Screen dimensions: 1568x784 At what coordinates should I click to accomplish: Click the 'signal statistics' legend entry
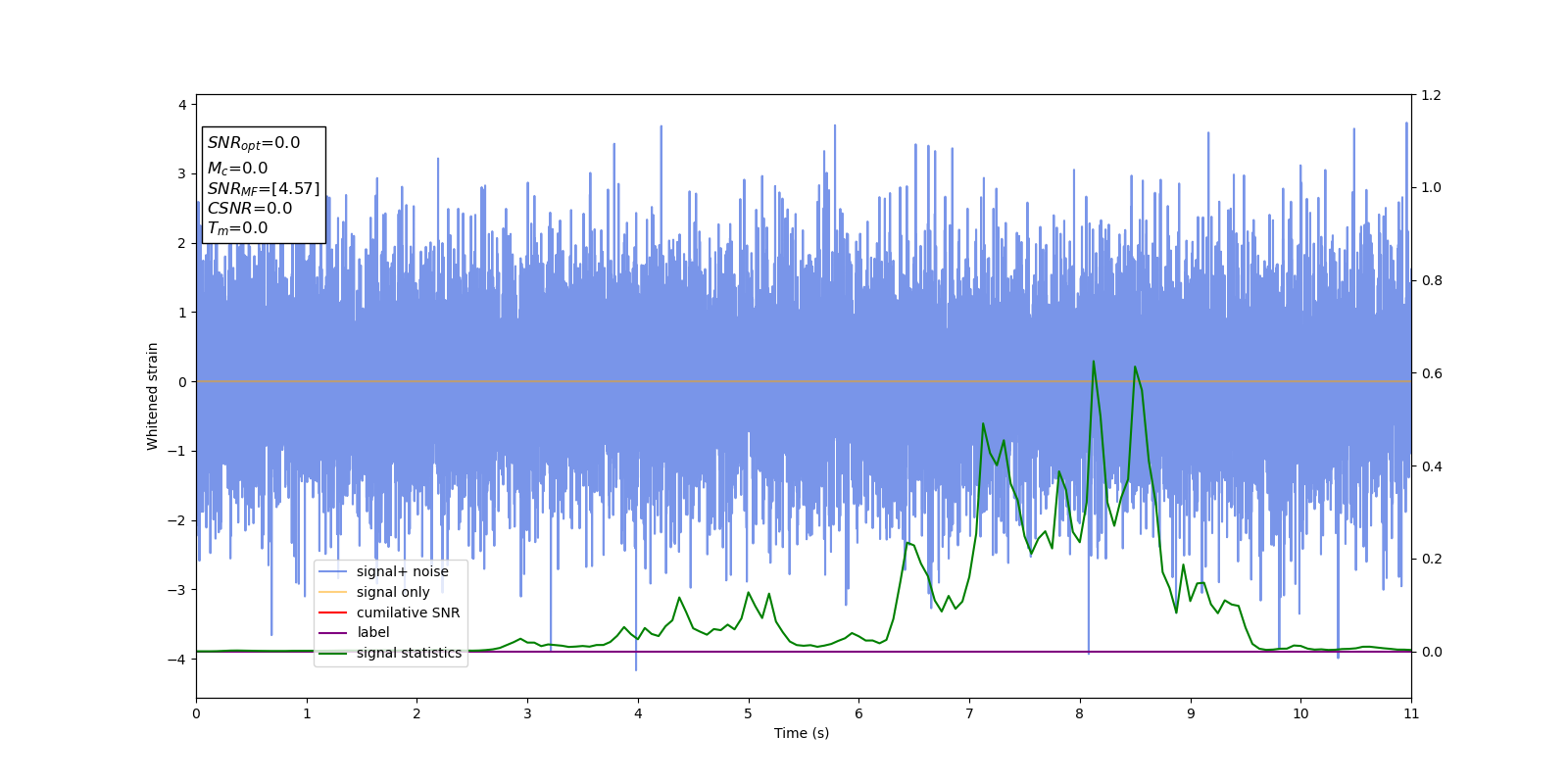click(390, 653)
